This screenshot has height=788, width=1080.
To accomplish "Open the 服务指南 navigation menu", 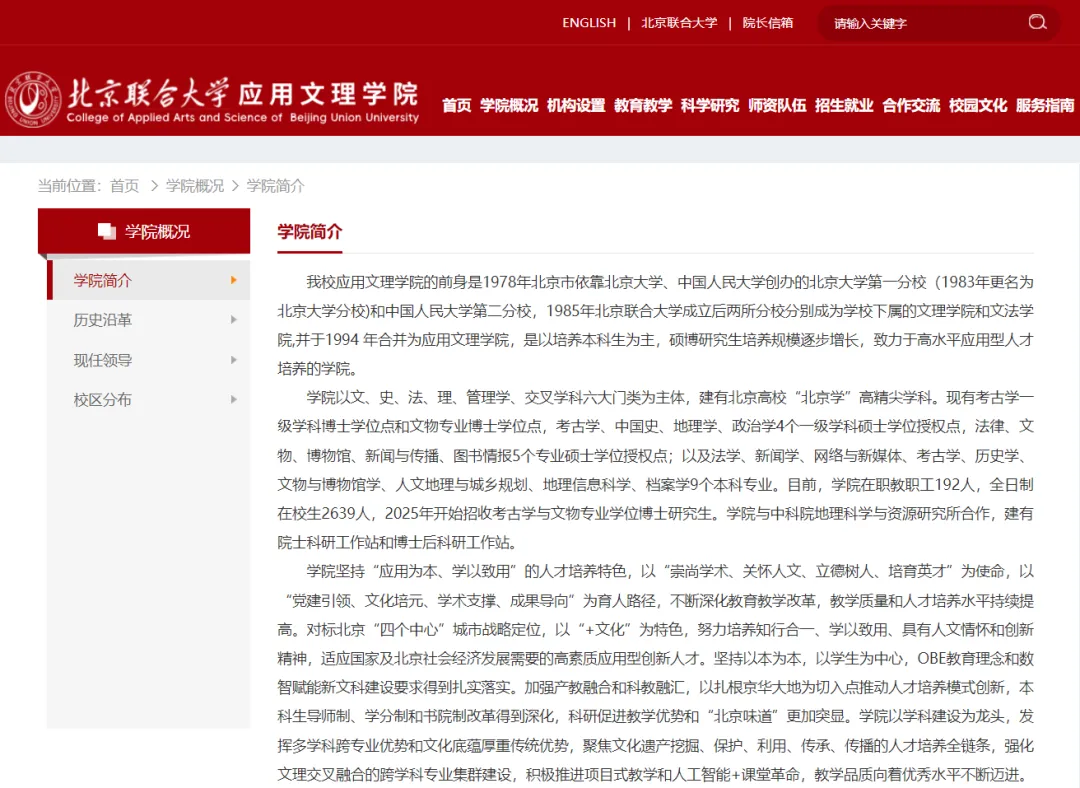I will (x=1045, y=105).
